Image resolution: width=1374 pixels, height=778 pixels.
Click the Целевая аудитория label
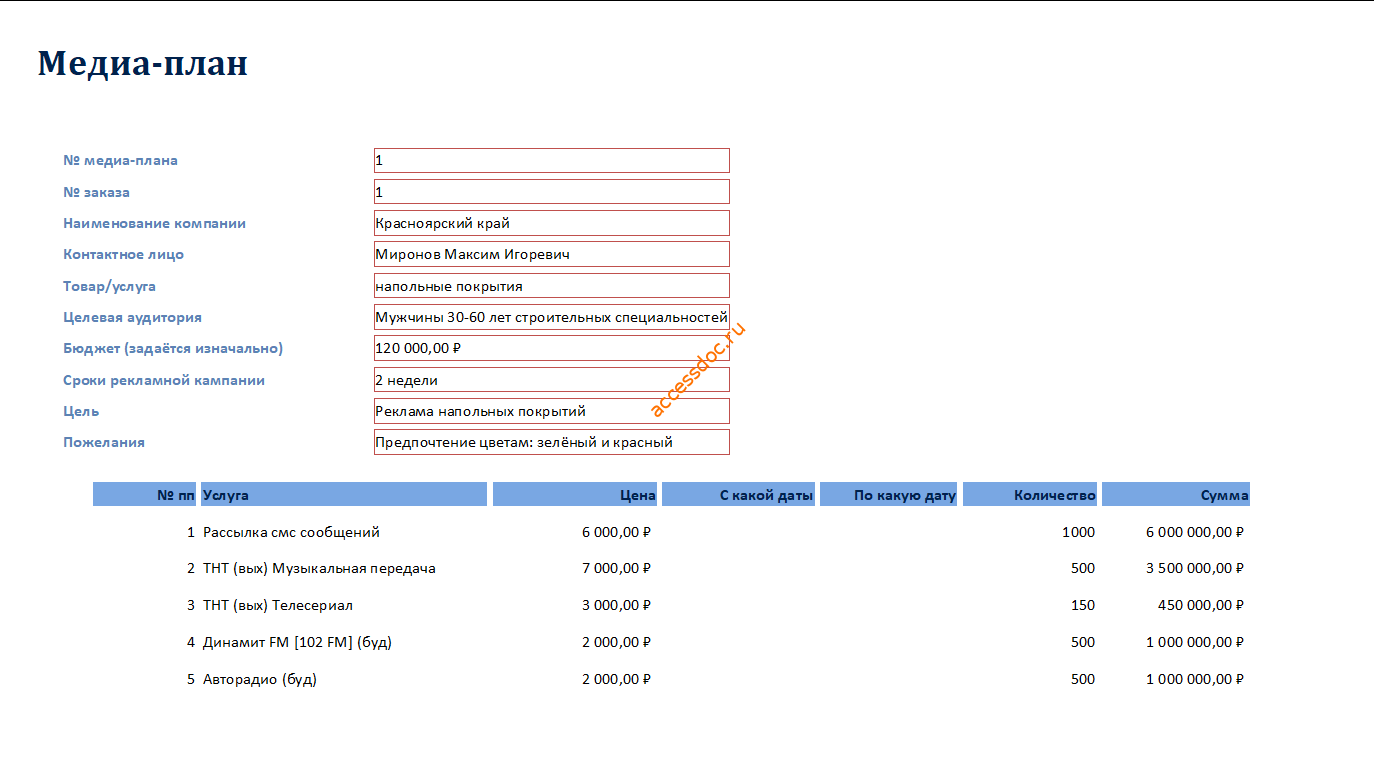coord(132,317)
